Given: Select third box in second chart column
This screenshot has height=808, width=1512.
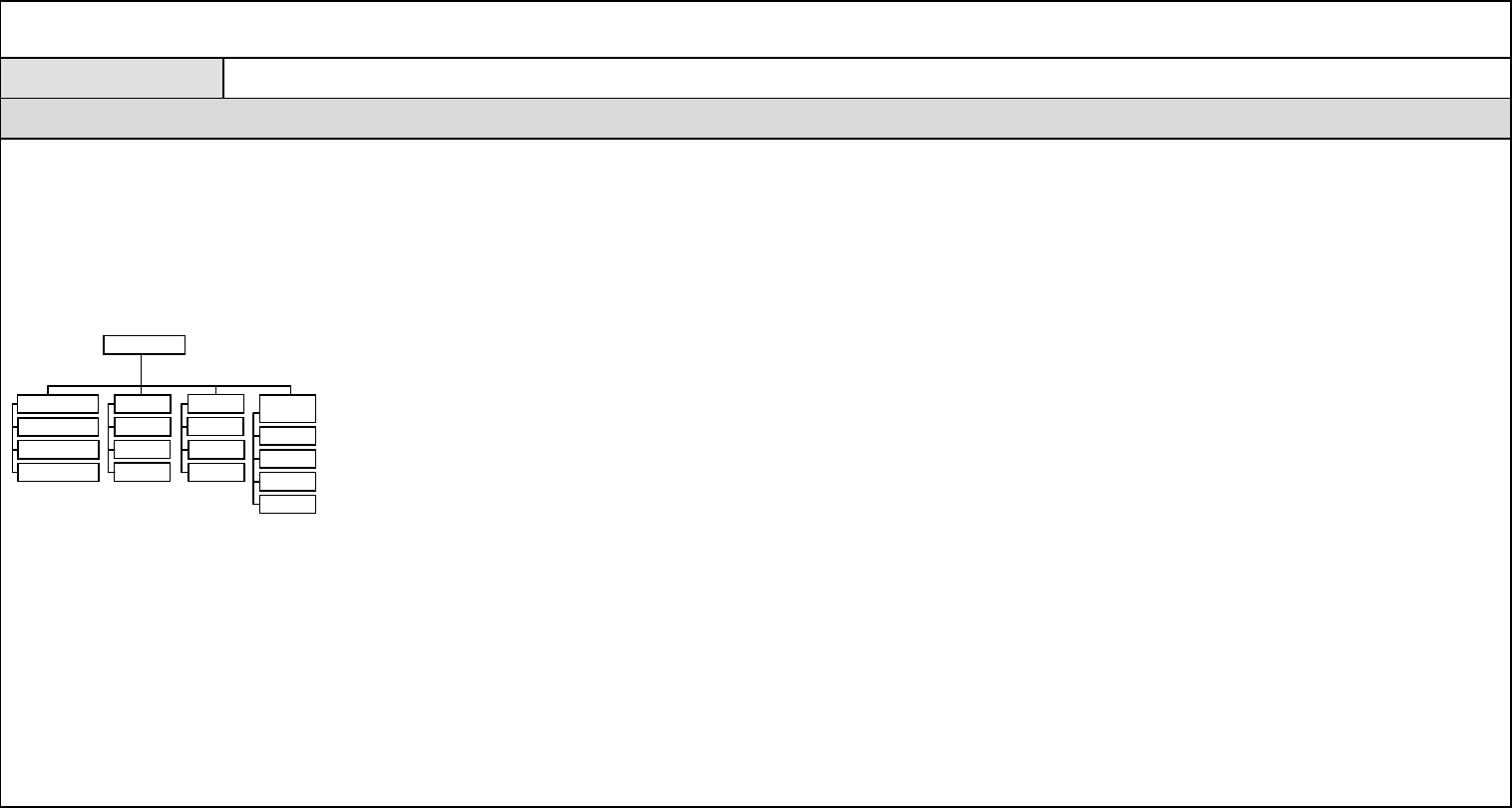Looking at the screenshot, I should (x=143, y=449).
